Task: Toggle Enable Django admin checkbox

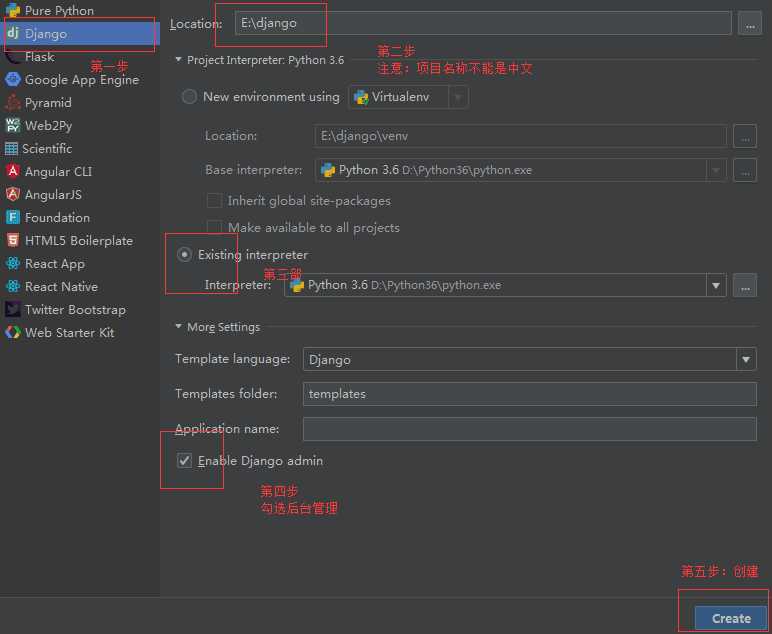Action: coord(184,461)
